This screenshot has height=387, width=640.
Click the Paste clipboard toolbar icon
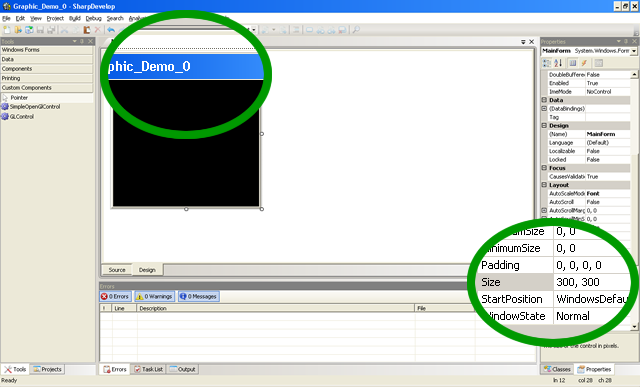87,30
